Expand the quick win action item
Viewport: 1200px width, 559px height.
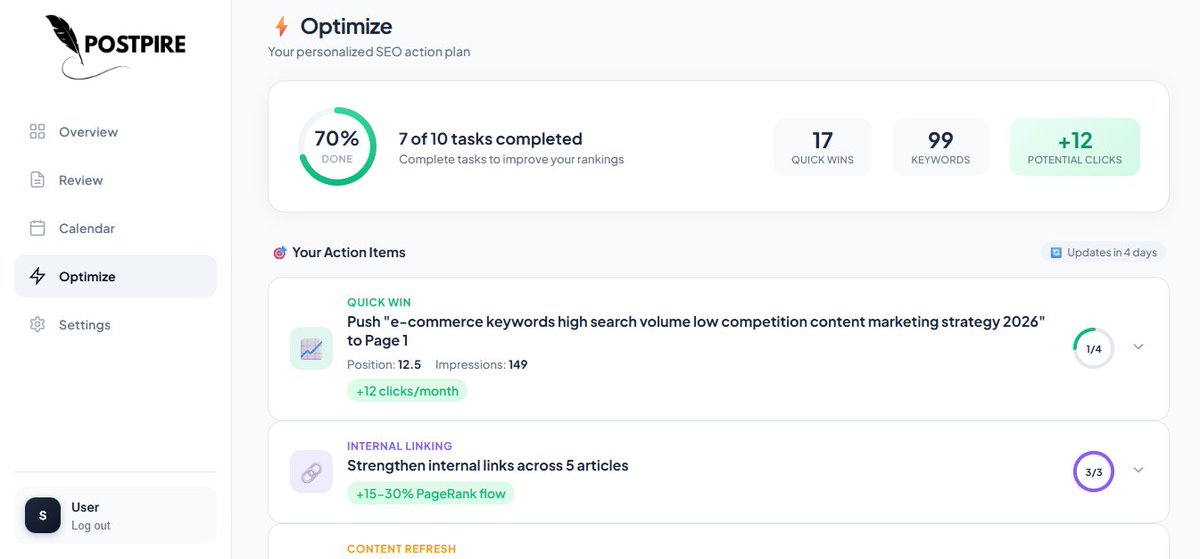coord(1138,347)
